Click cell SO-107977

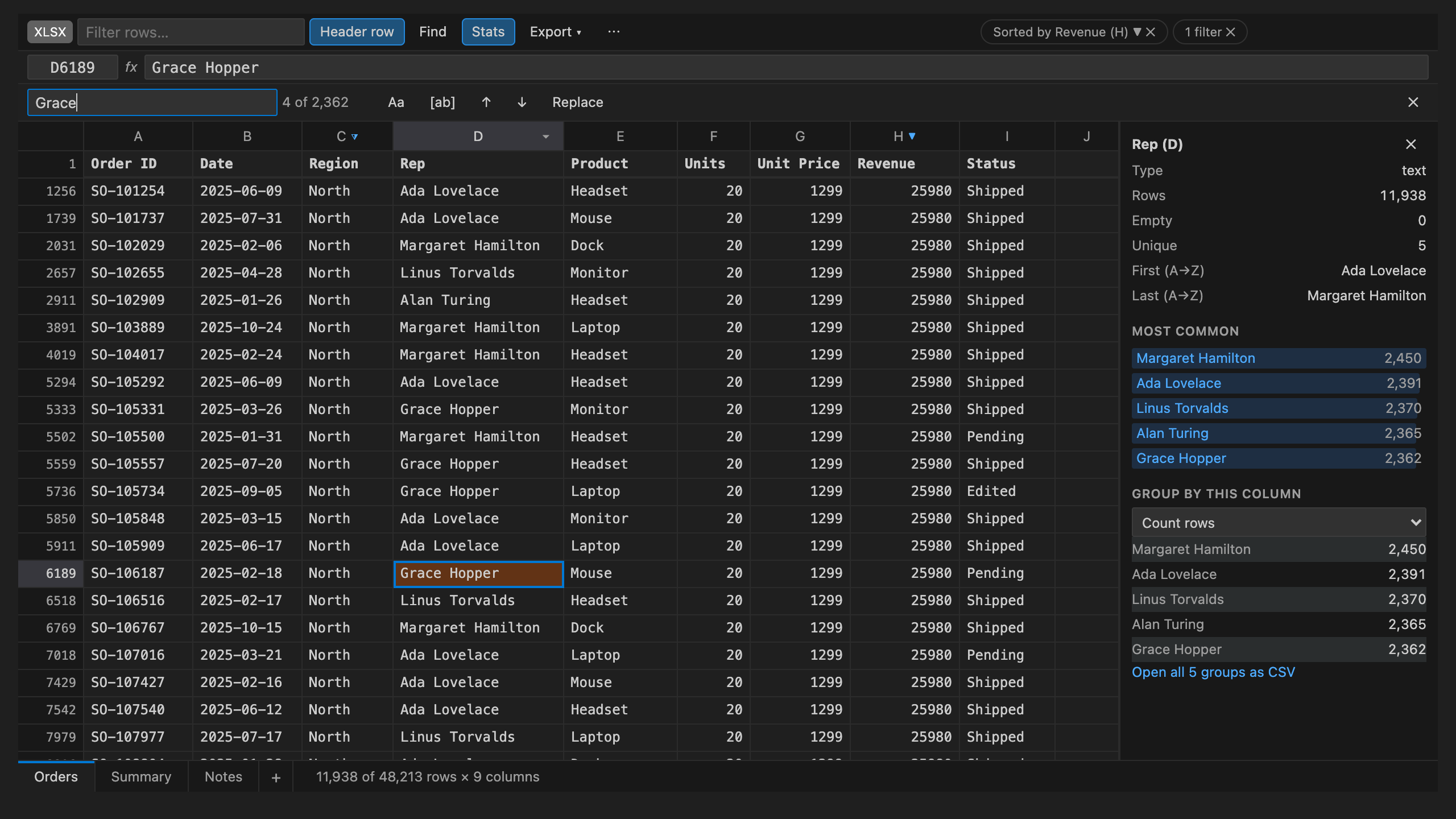[x=138, y=737]
